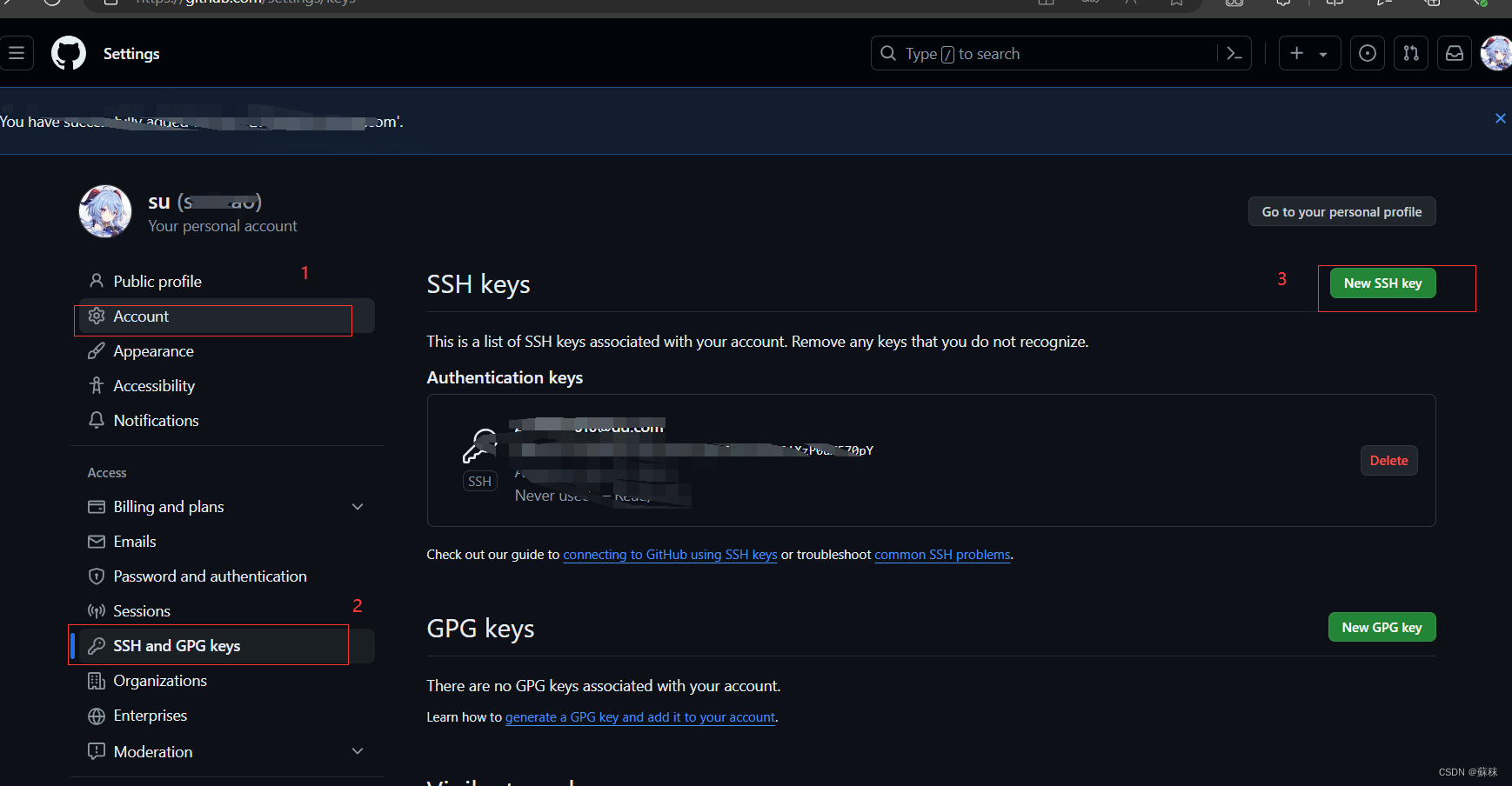Click the globe icon next to Enterprises
The height and width of the screenshot is (786, 1512).
point(97,716)
